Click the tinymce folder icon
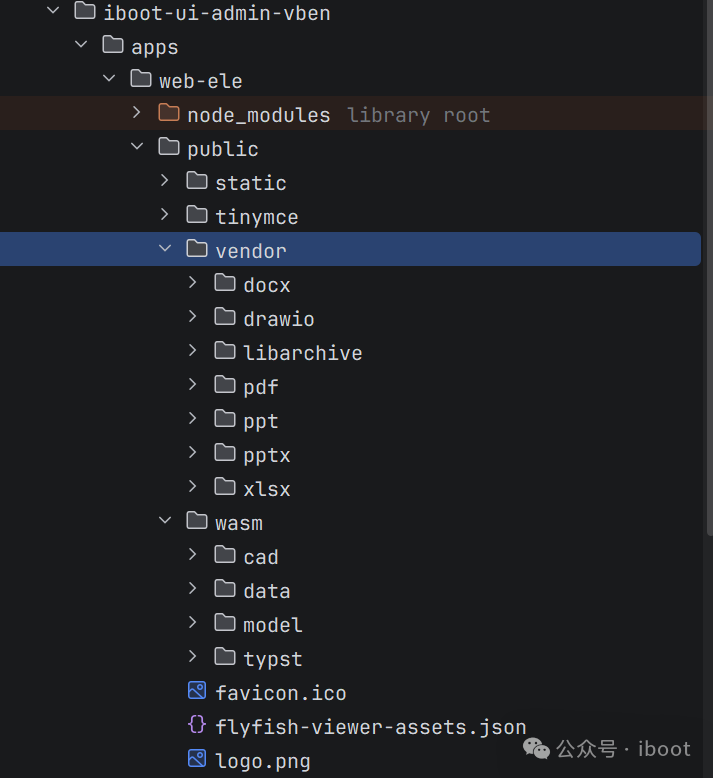 click(x=197, y=215)
